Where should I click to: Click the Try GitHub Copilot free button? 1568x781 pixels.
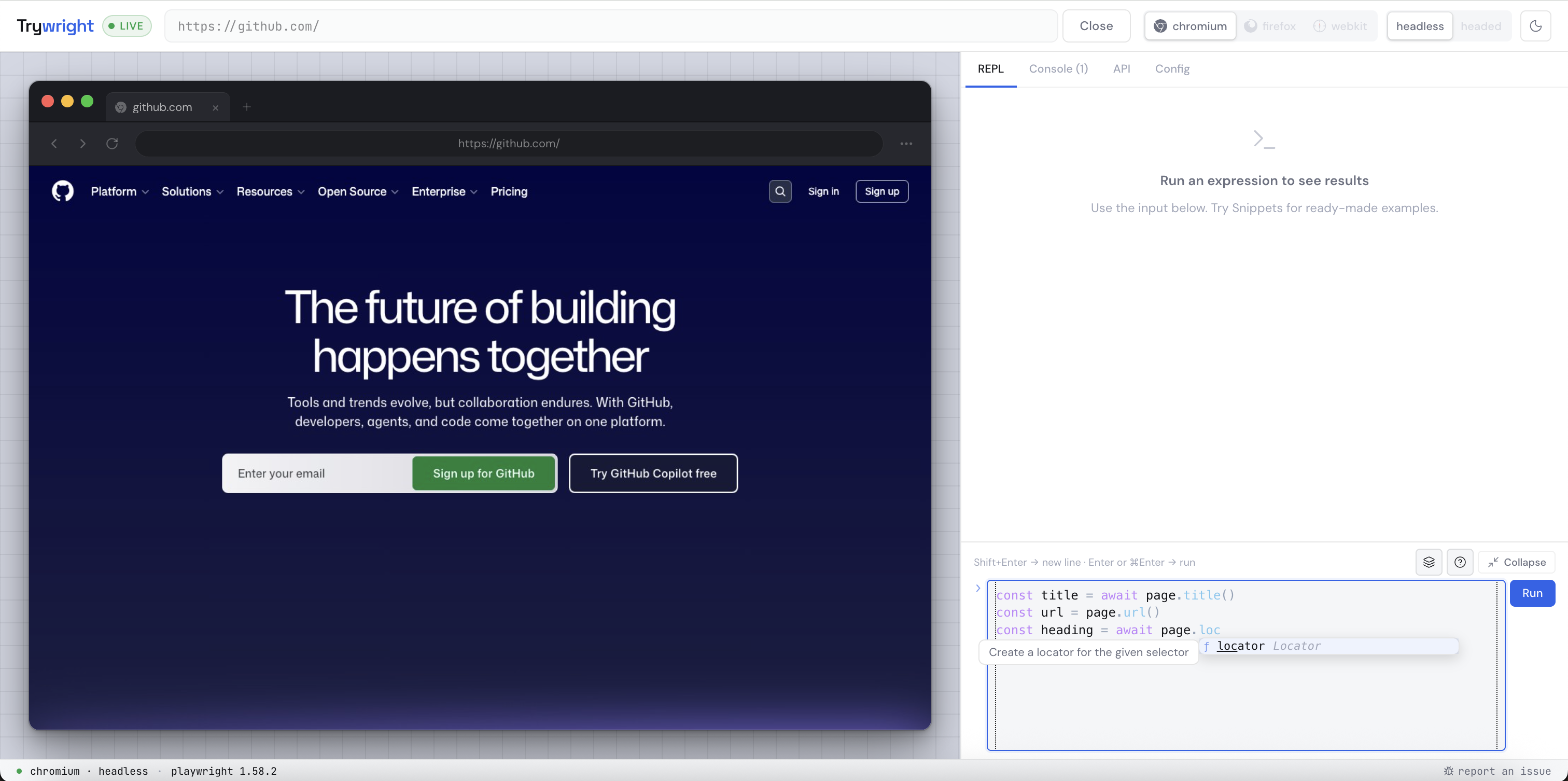pyautogui.click(x=653, y=473)
